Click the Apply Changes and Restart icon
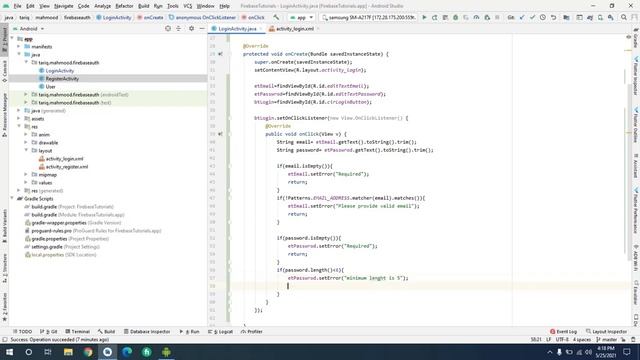Viewport: 640px width, 360px height. tap(435, 18)
